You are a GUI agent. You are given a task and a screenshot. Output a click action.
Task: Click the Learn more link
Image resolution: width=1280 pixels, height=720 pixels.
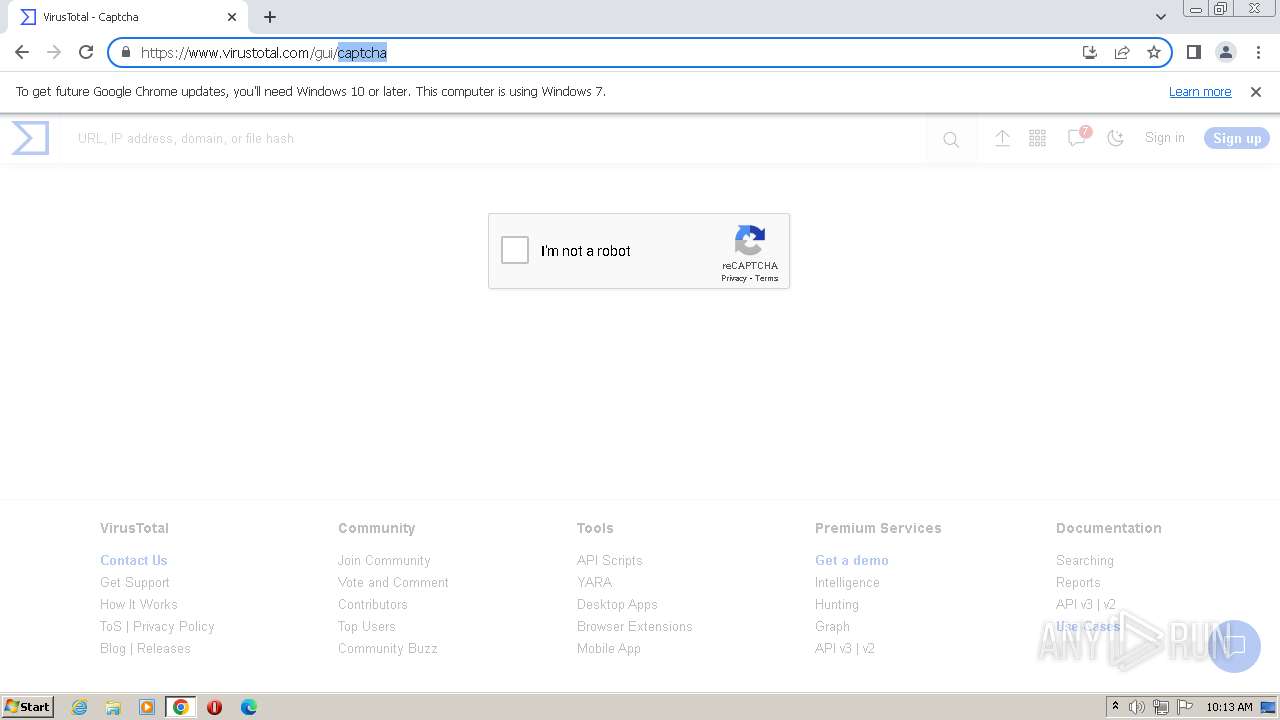tap(1200, 91)
